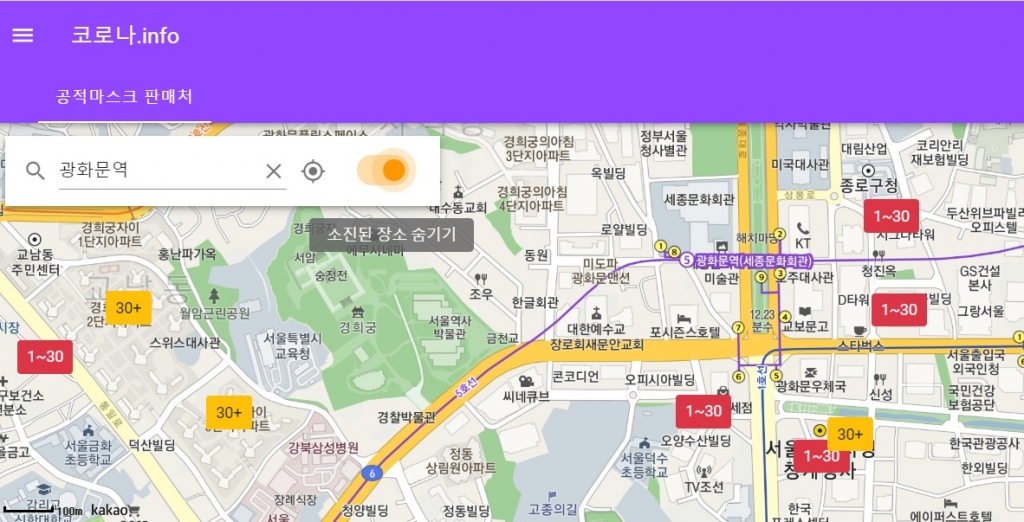Click the KT phone icon on map
Image resolution: width=1024 pixels, height=522 pixels.
[x=803, y=228]
